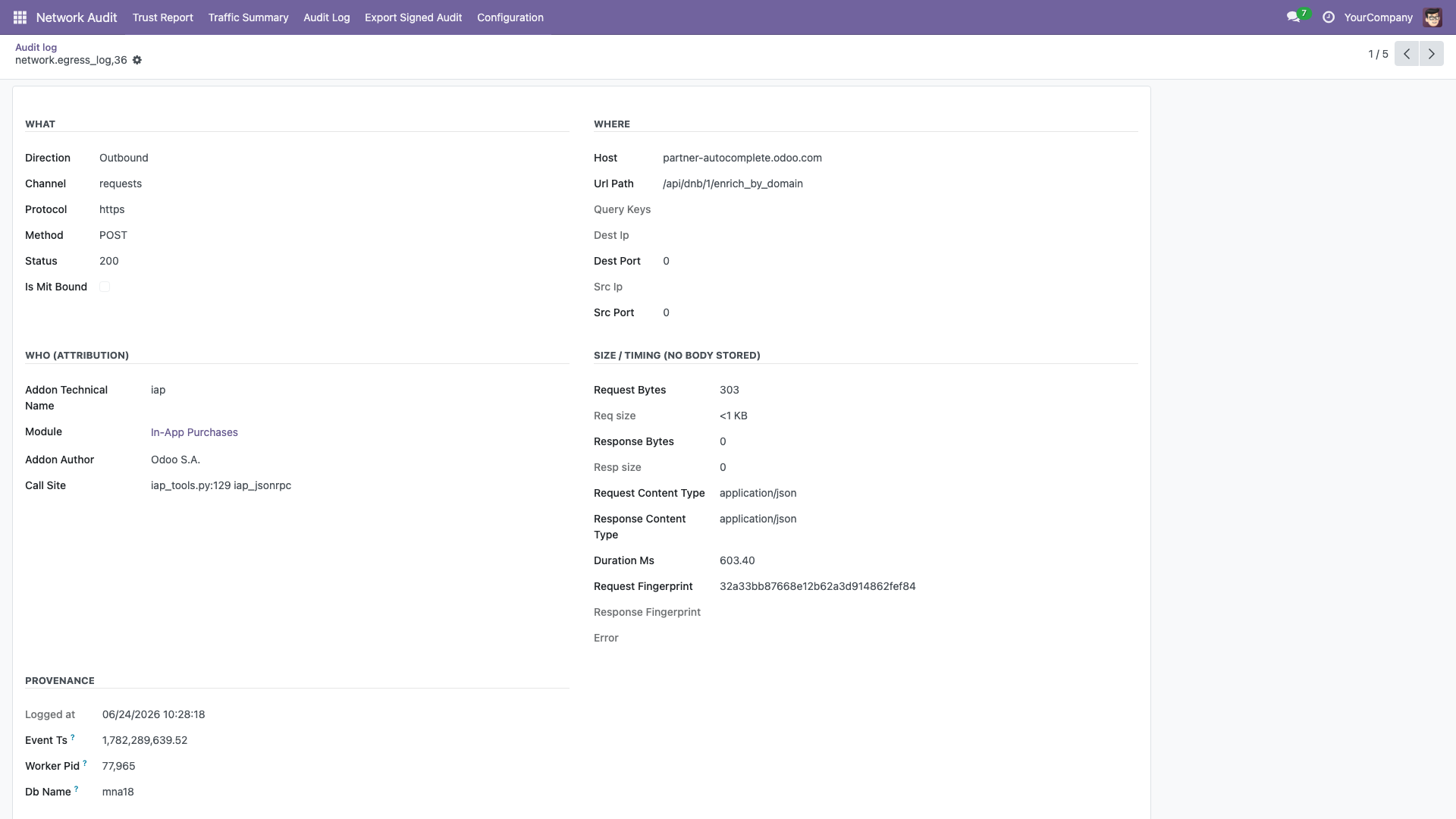This screenshot has height=819, width=1456.
Task: Show Db Name help tooltip mark
Action: pos(76,788)
